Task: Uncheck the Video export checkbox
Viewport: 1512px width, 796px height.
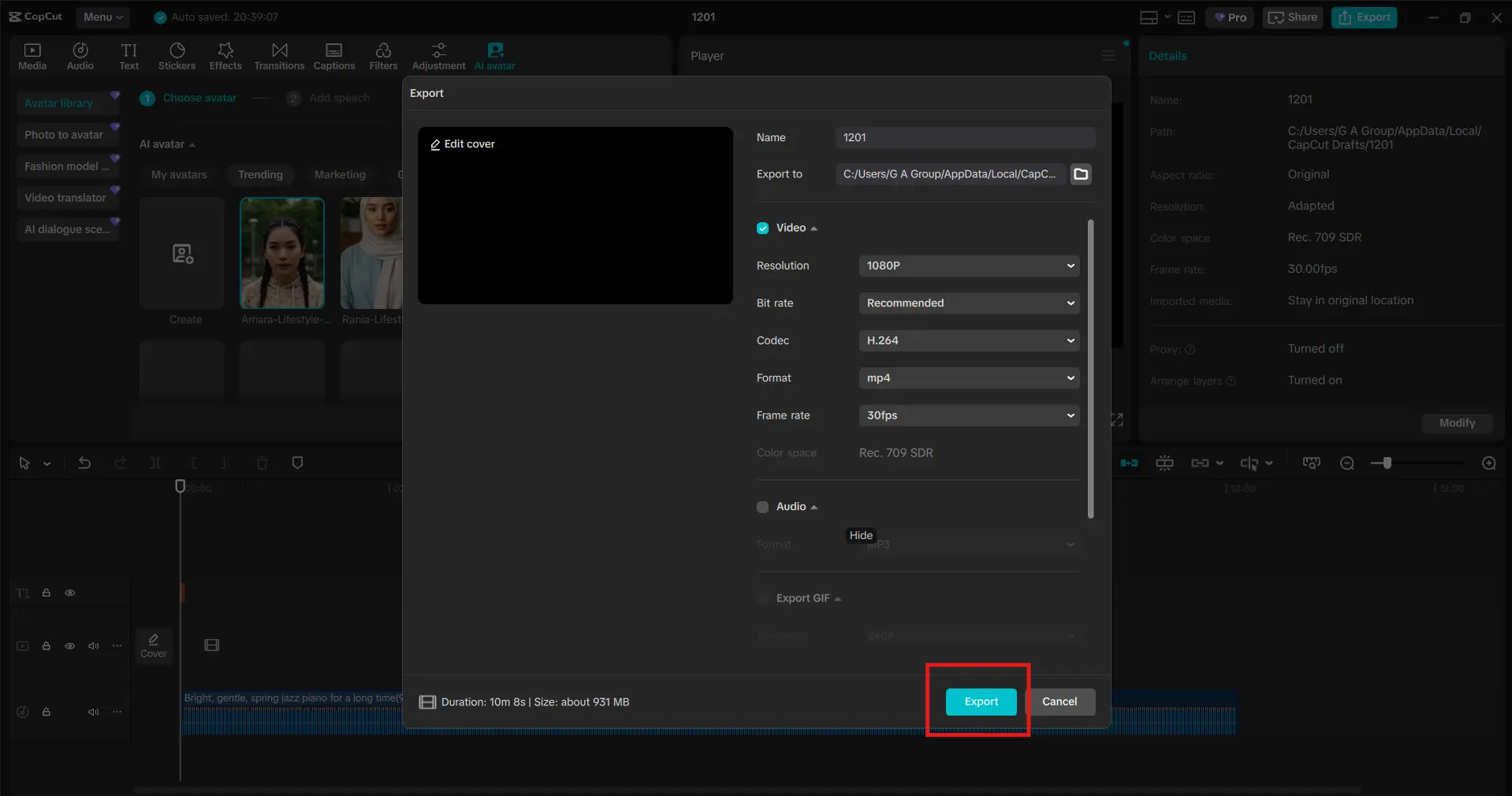Action: [762, 229]
